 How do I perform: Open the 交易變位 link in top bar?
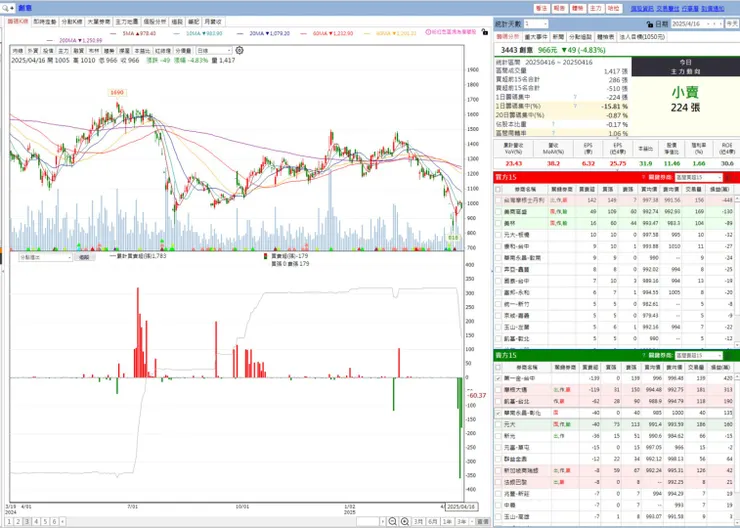click(x=668, y=8)
